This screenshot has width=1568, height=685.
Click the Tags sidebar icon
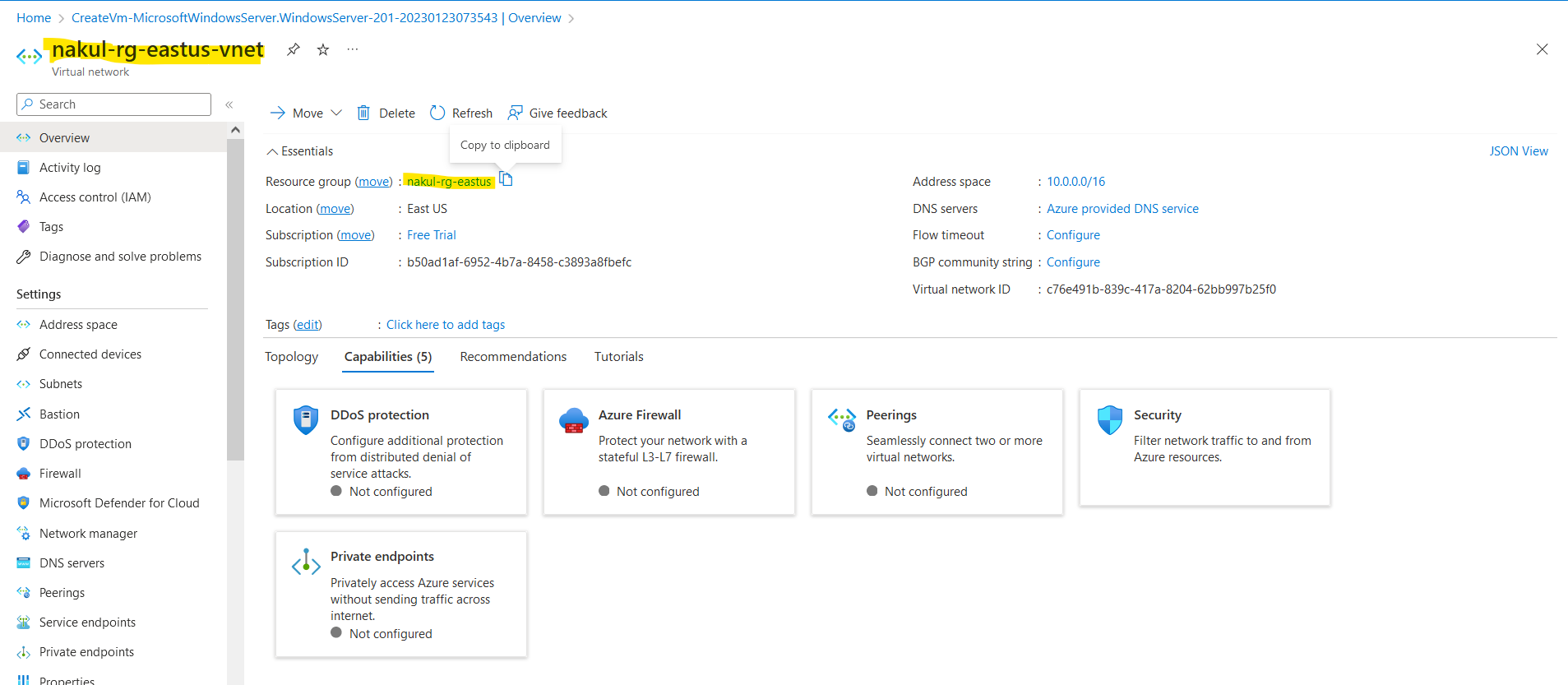point(24,227)
